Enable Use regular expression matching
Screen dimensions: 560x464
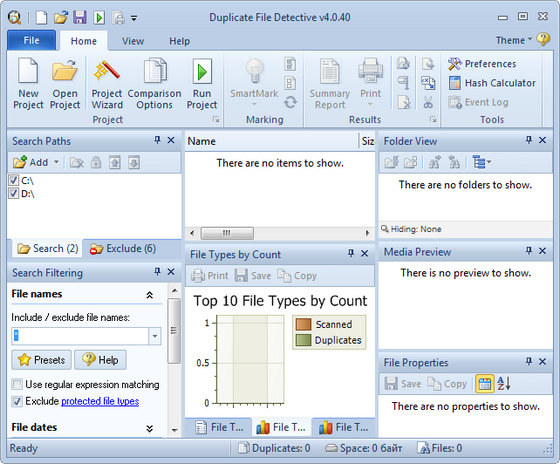(x=16, y=384)
